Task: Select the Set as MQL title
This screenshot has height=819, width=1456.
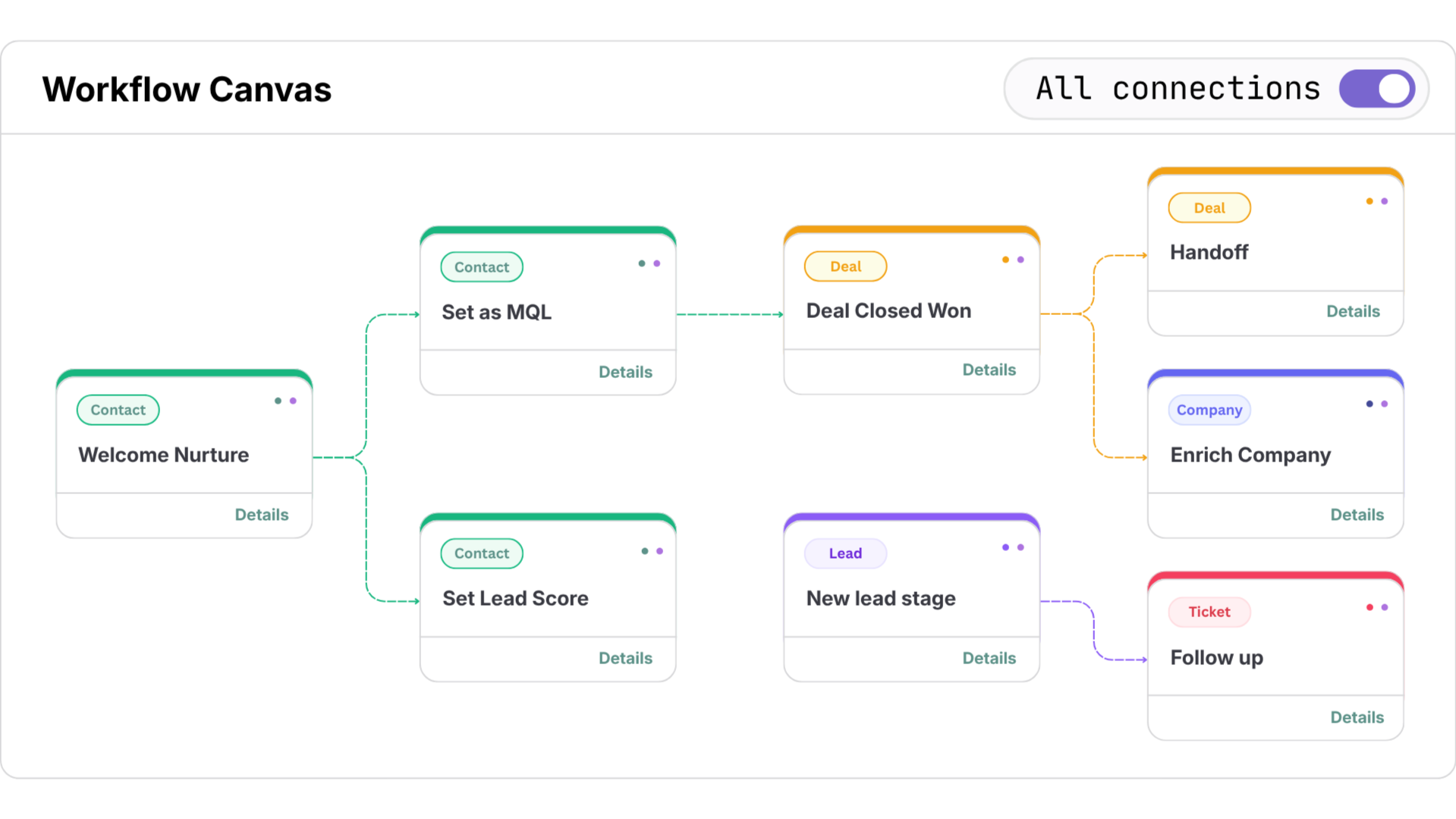Action: [497, 312]
